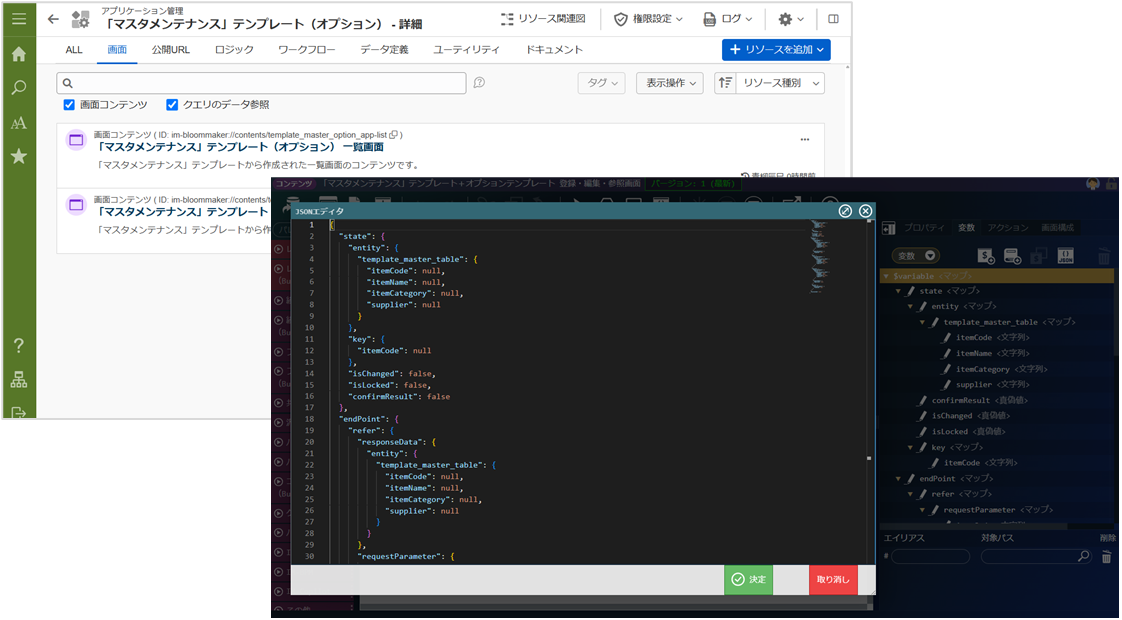
Task: Click search icon in 対象パス field
Action: point(1083,556)
